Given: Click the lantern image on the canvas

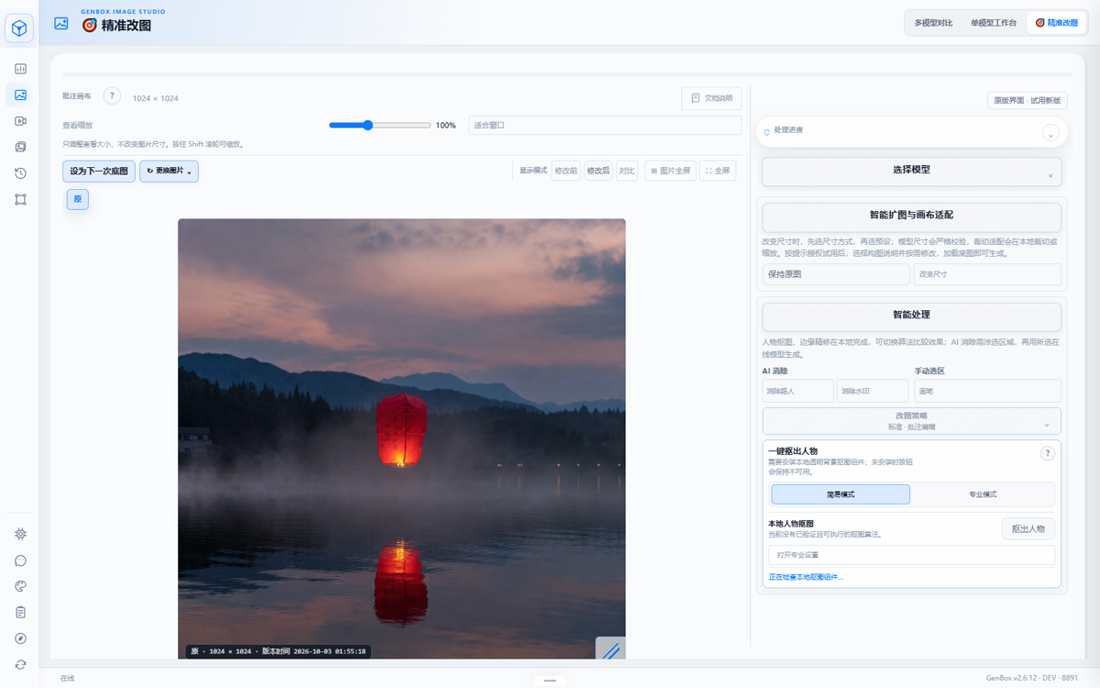Looking at the screenshot, I should point(401,439).
